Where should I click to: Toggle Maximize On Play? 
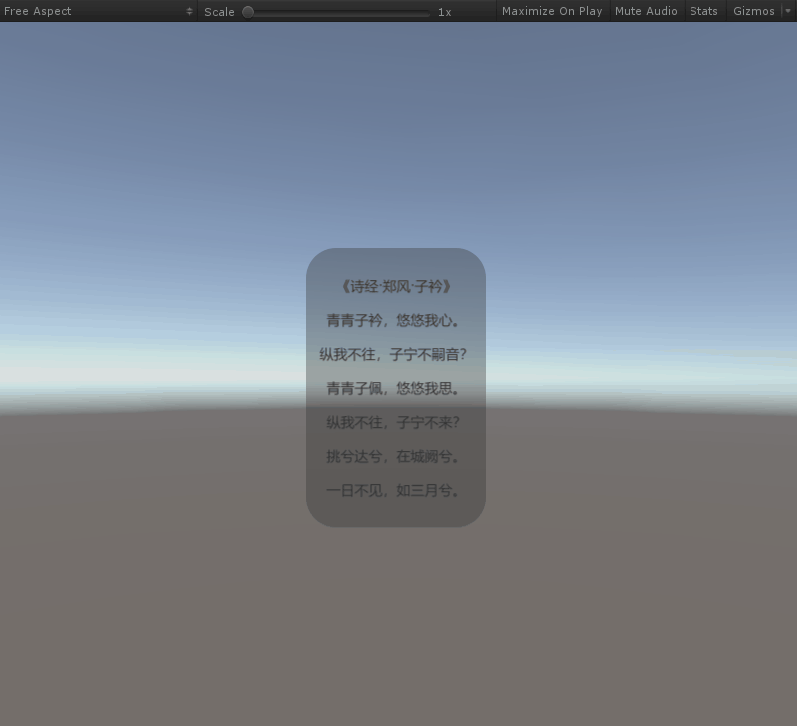tap(552, 11)
